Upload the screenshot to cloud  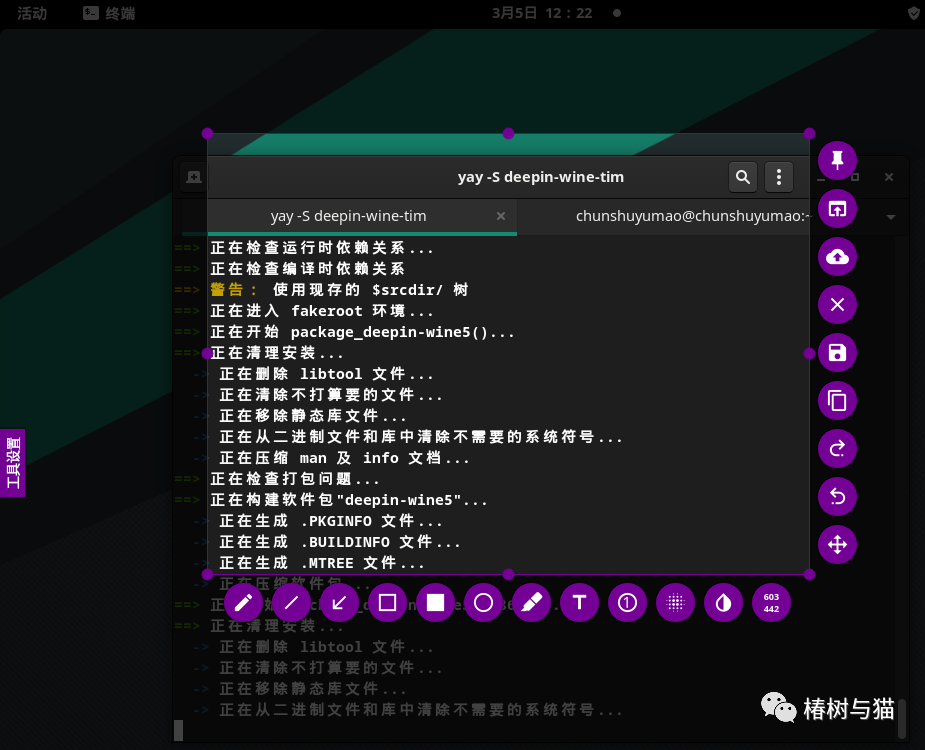(837, 257)
